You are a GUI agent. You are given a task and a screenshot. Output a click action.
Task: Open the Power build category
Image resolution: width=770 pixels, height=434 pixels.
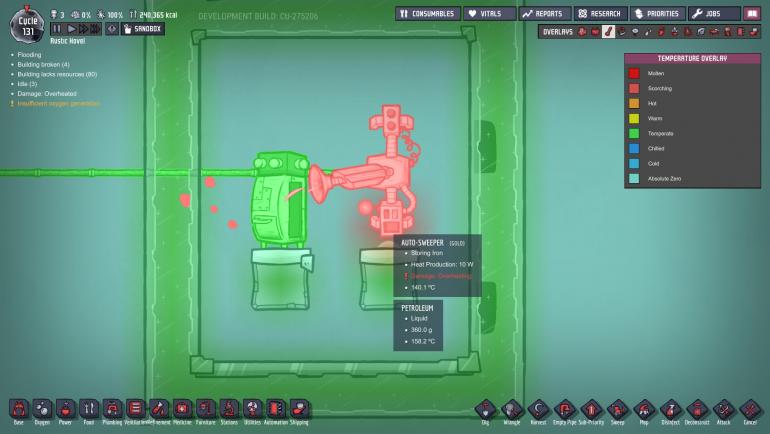click(65, 409)
